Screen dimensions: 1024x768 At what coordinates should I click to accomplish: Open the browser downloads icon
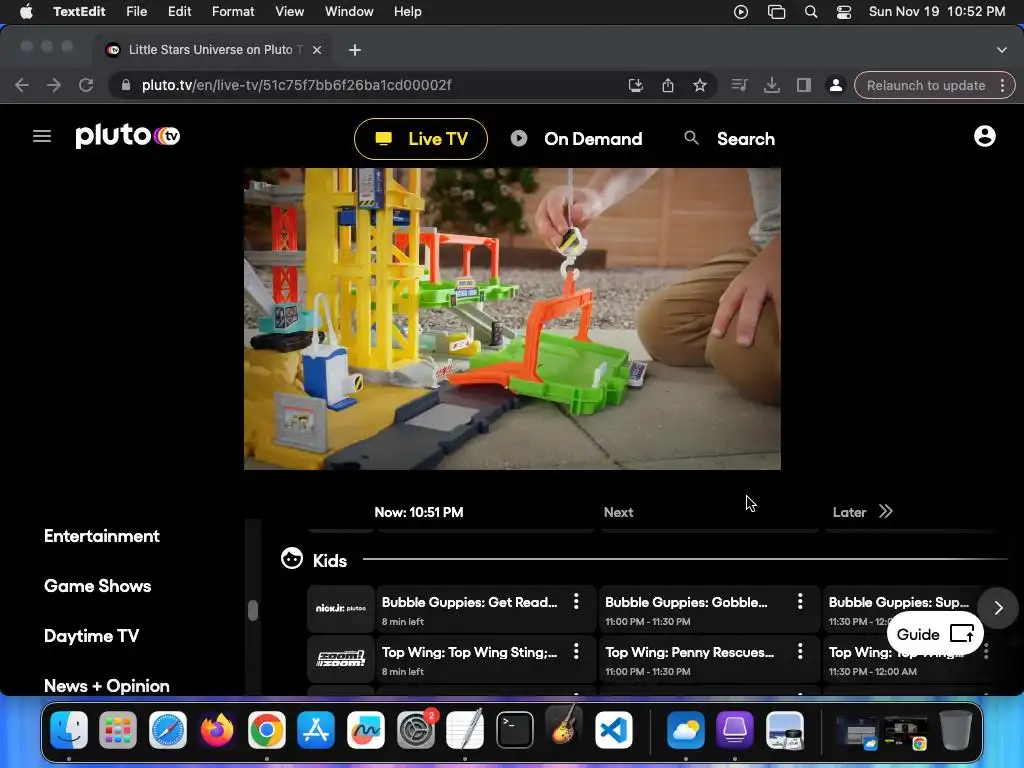pyautogui.click(x=771, y=85)
